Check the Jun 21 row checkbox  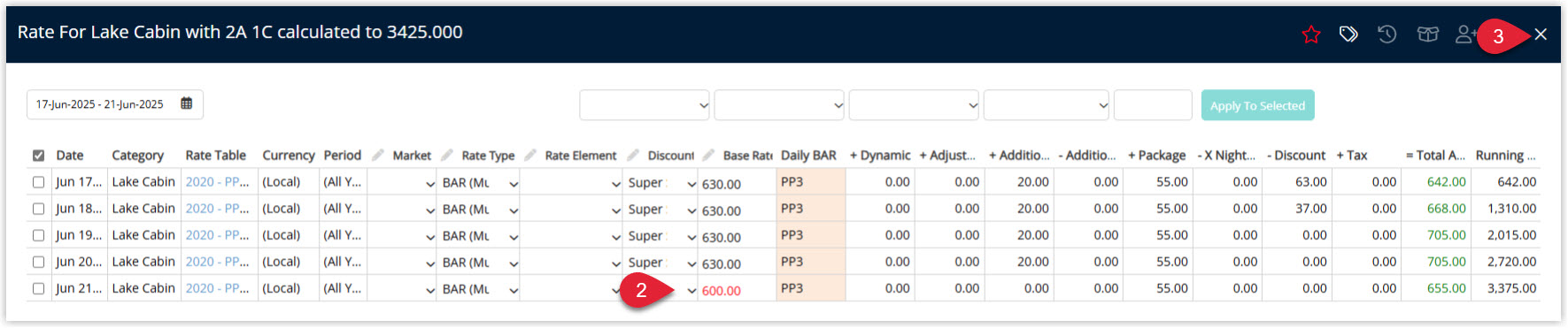point(38,288)
